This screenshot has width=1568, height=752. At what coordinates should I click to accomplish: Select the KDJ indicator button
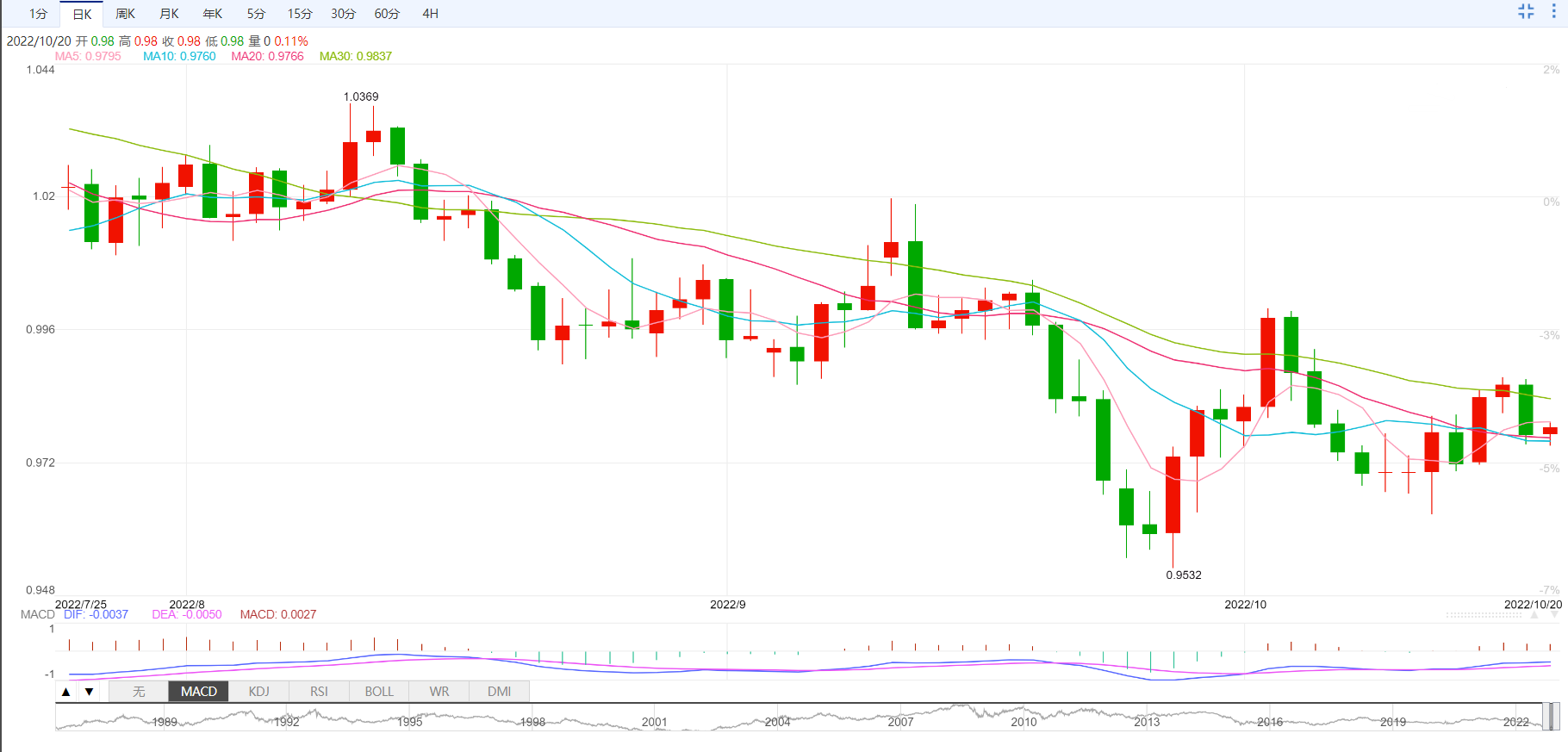tap(258, 692)
